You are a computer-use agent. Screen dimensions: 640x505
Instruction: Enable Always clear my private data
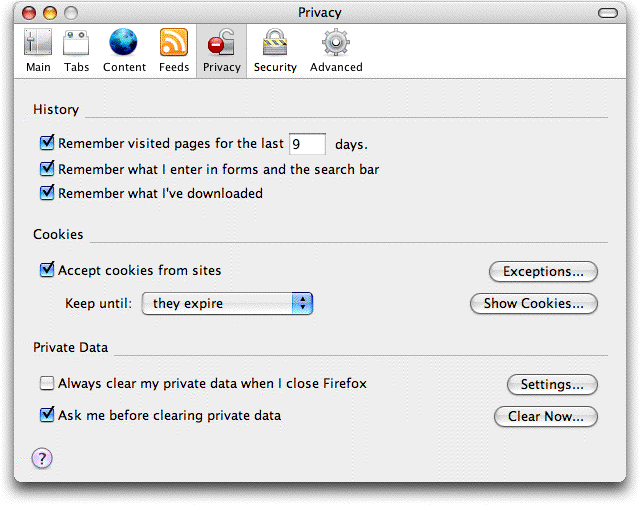coord(47,383)
